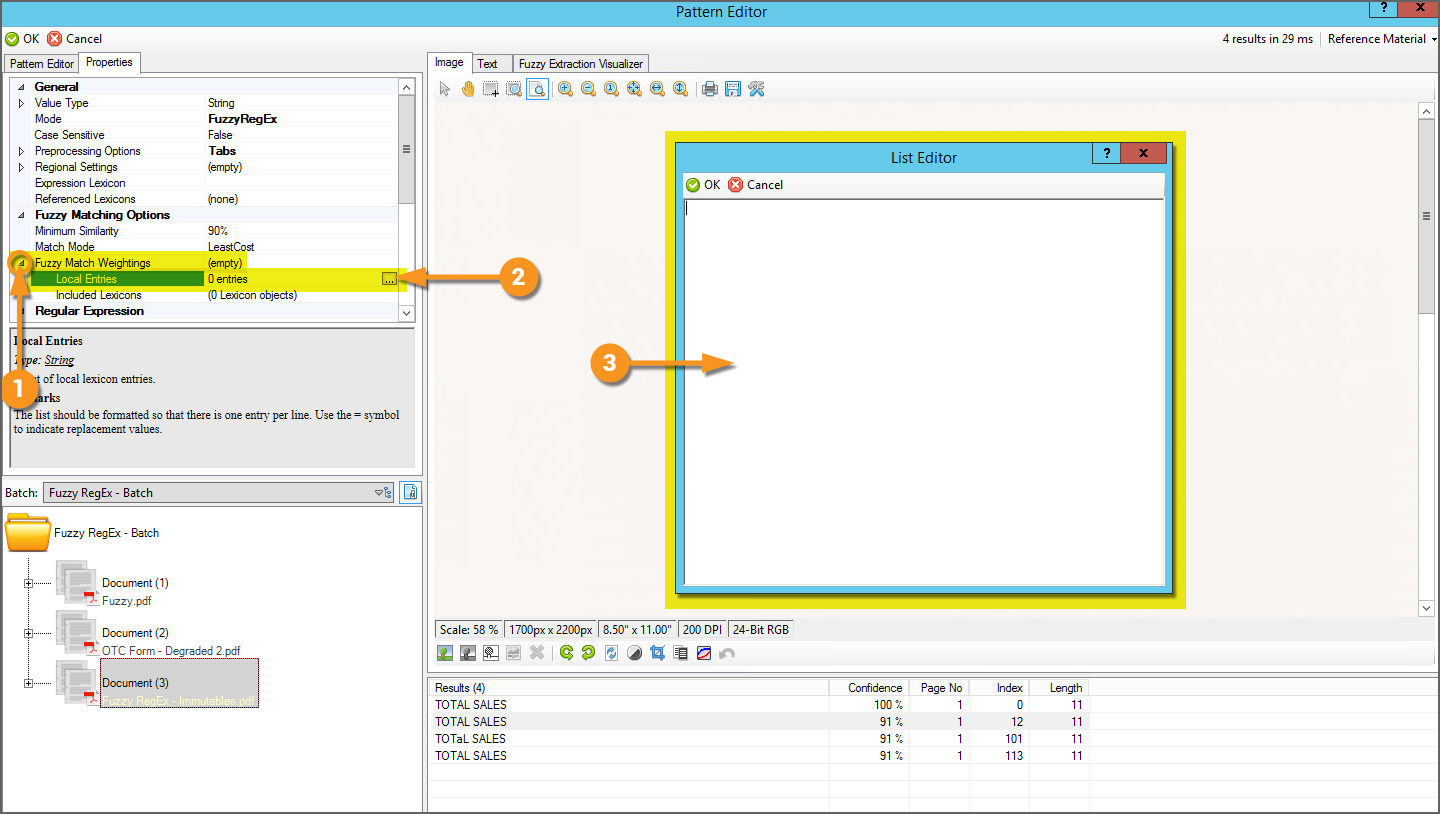Click the text lines document icon

click(x=681, y=653)
